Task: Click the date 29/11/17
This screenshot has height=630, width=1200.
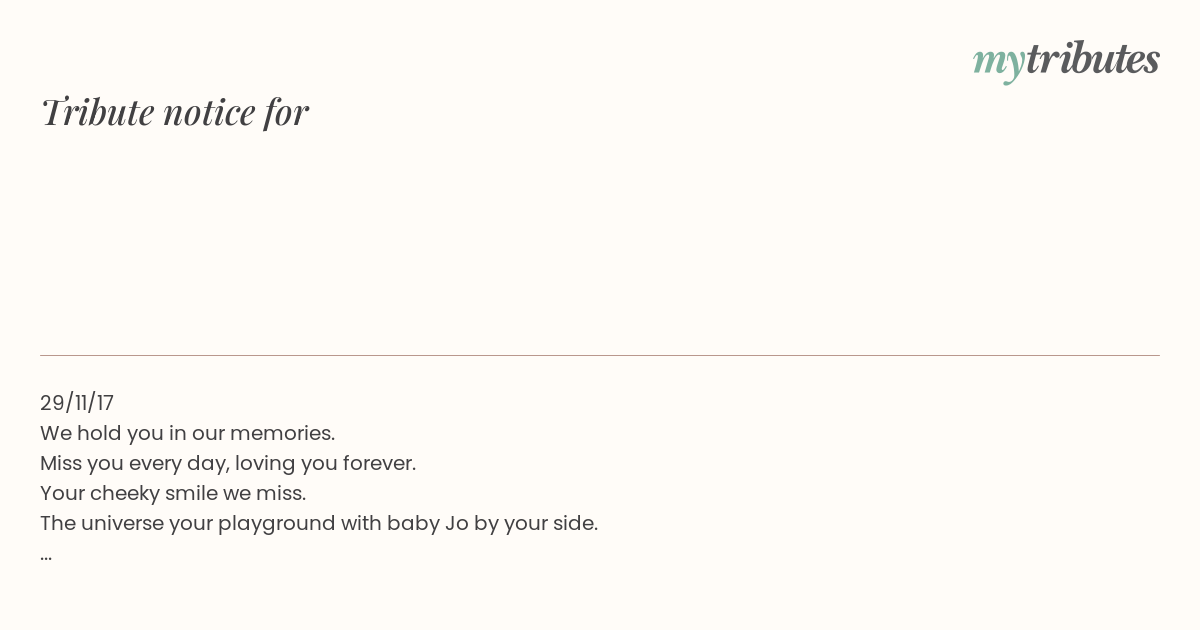Action: click(77, 403)
